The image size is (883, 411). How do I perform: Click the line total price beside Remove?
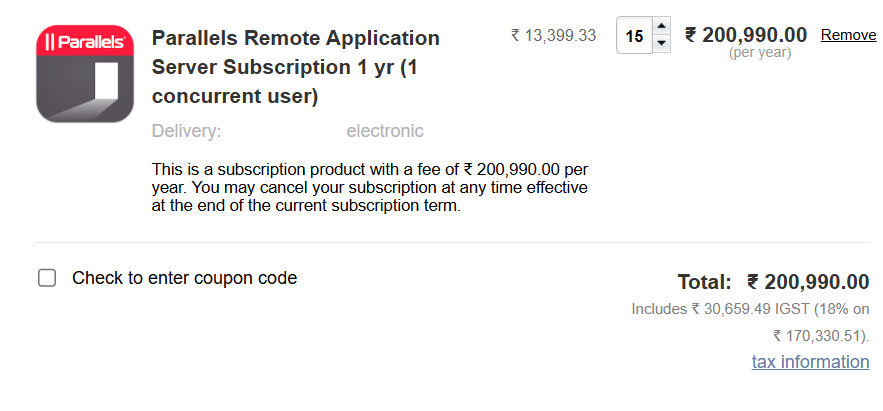click(746, 35)
